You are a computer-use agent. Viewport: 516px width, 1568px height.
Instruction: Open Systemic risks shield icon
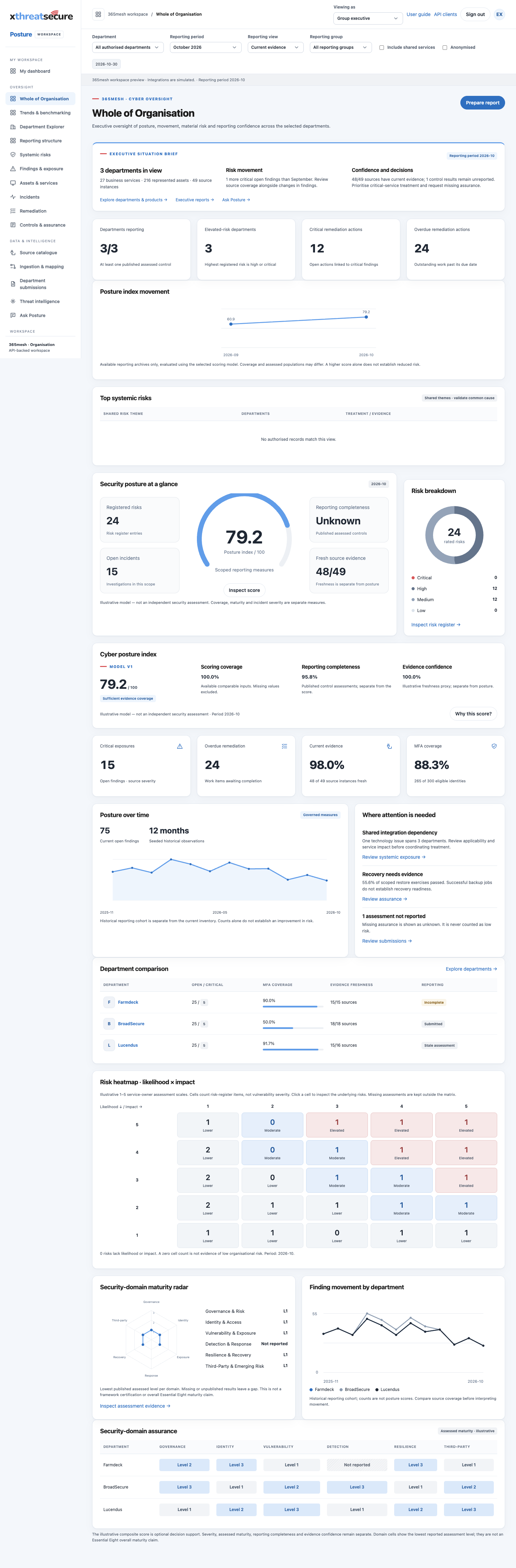pyautogui.click(x=13, y=155)
